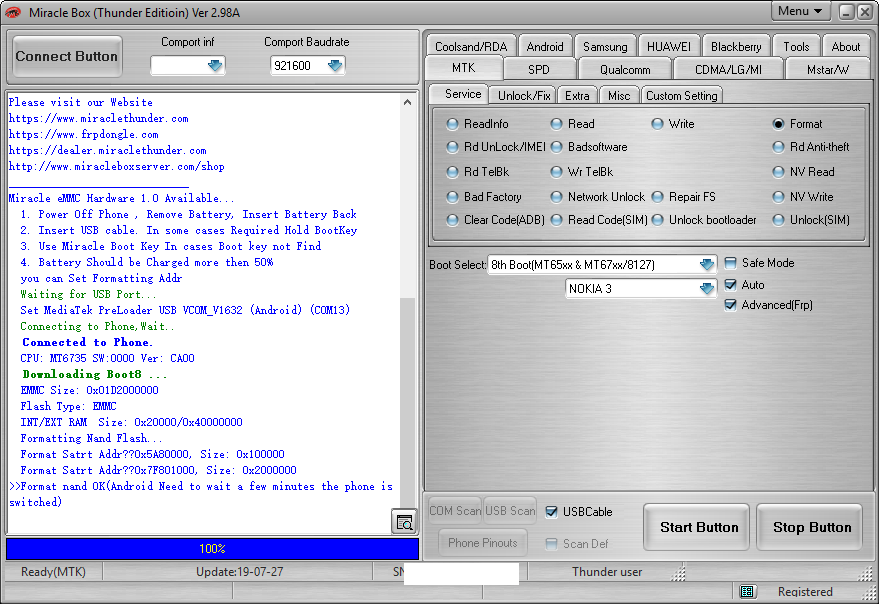This screenshot has height=604, width=879.
Task: Open the Tools tab
Action: coord(796,47)
